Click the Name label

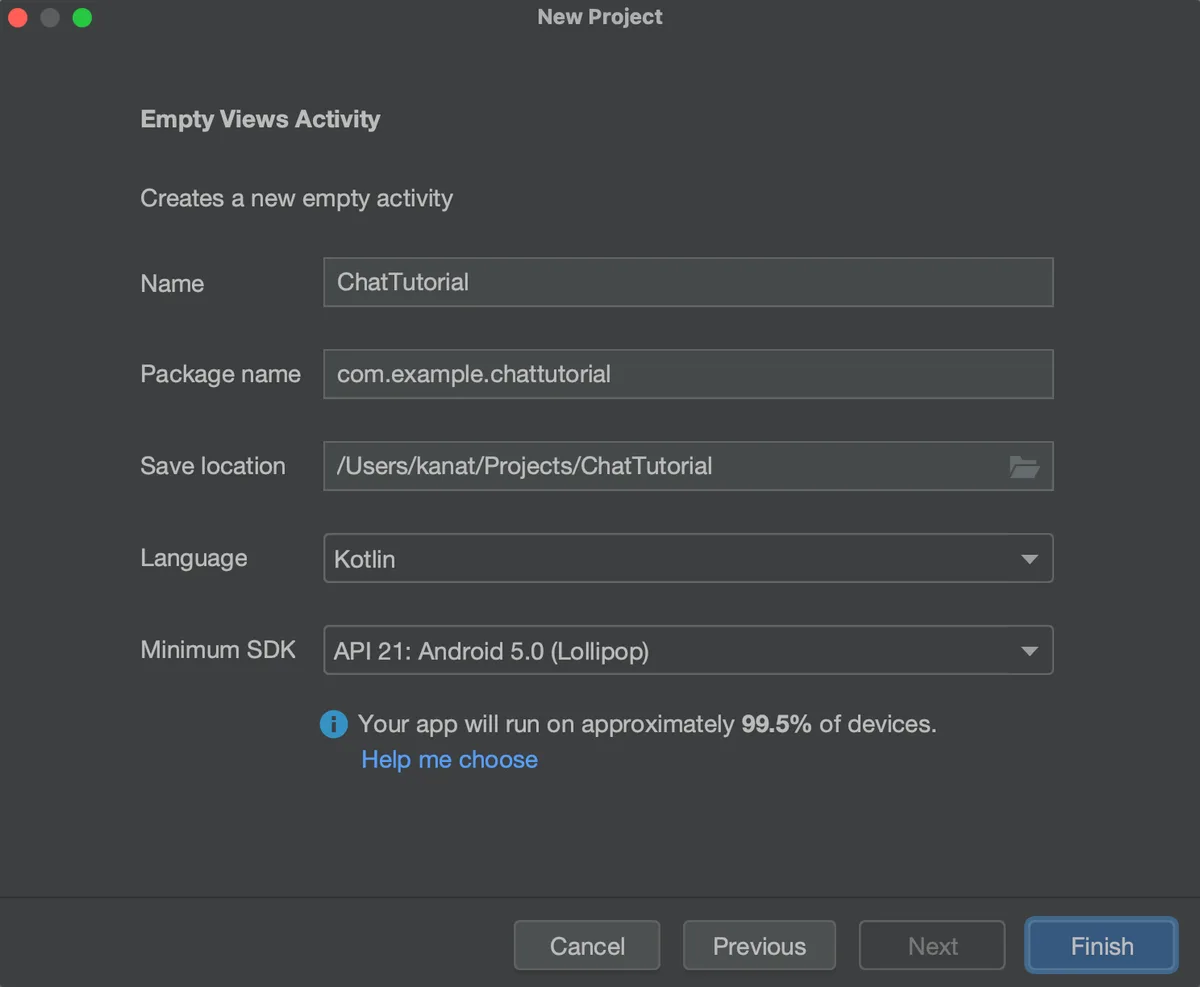(x=172, y=283)
